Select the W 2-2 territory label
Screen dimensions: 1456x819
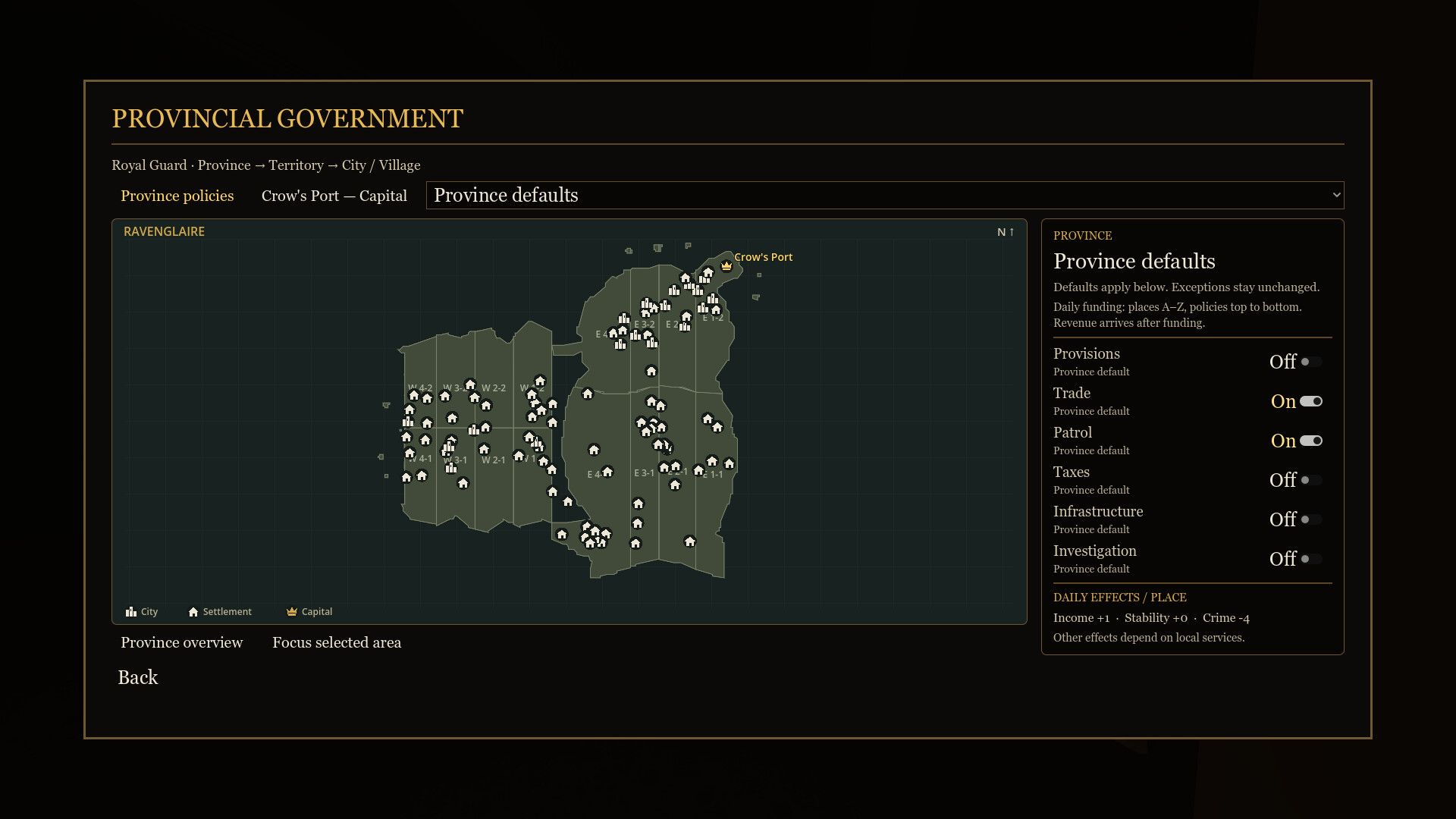pos(494,388)
